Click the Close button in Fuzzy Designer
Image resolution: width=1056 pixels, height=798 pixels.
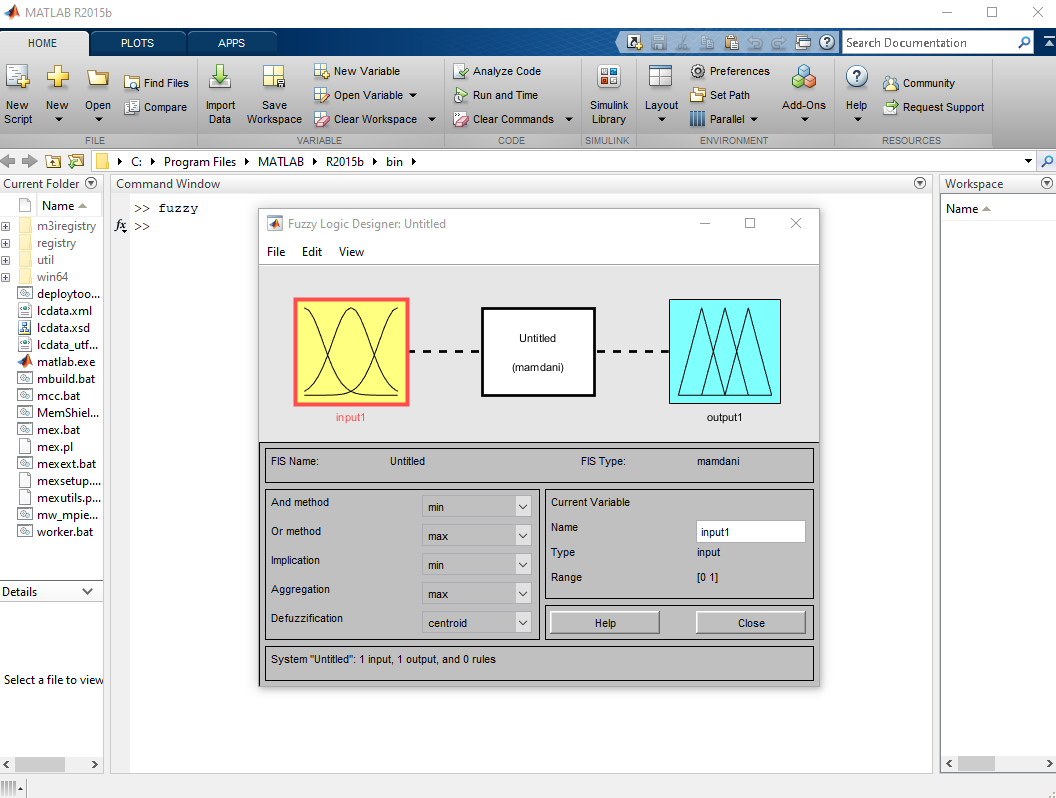(751, 623)
